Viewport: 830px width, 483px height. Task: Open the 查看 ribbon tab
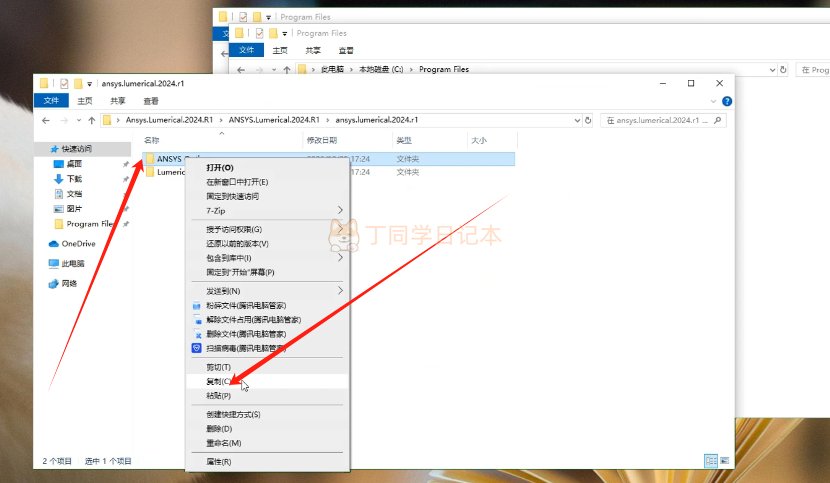click(151, 101)
